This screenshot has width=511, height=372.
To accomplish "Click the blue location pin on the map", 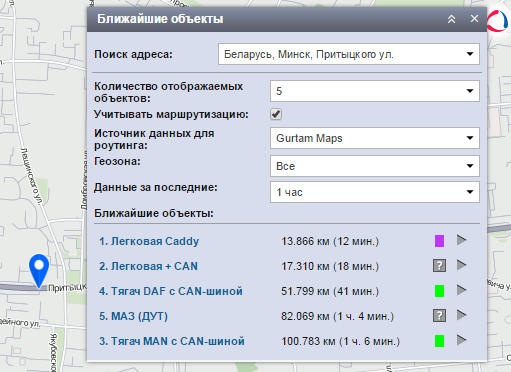I will 39,271.
